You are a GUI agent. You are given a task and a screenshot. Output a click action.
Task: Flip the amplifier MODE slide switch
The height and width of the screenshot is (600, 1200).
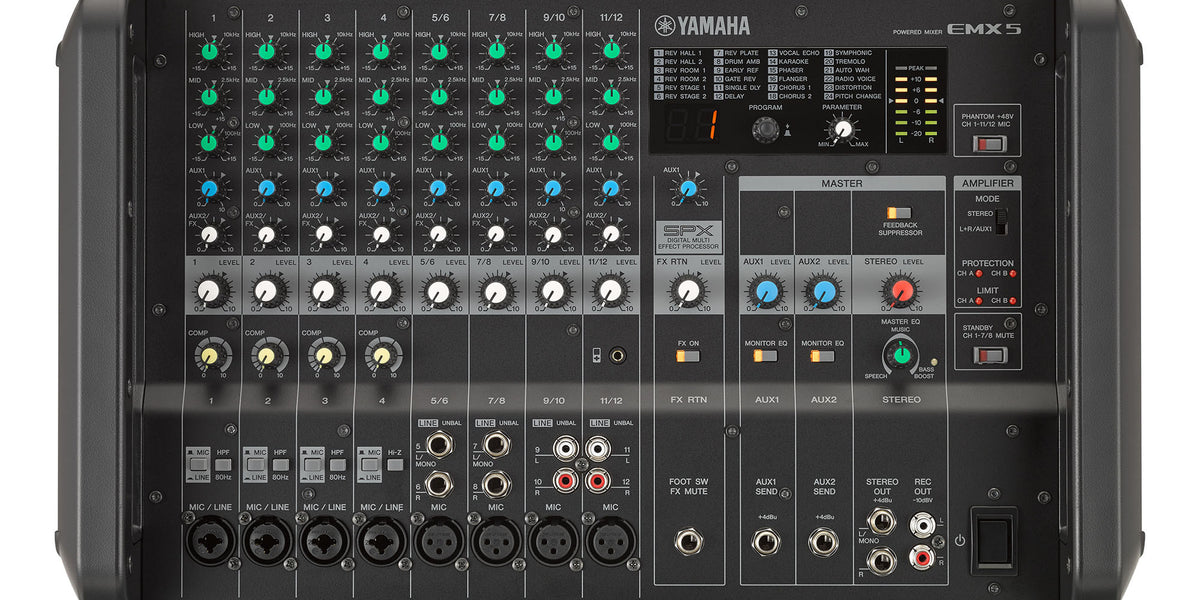(1001, 221)
